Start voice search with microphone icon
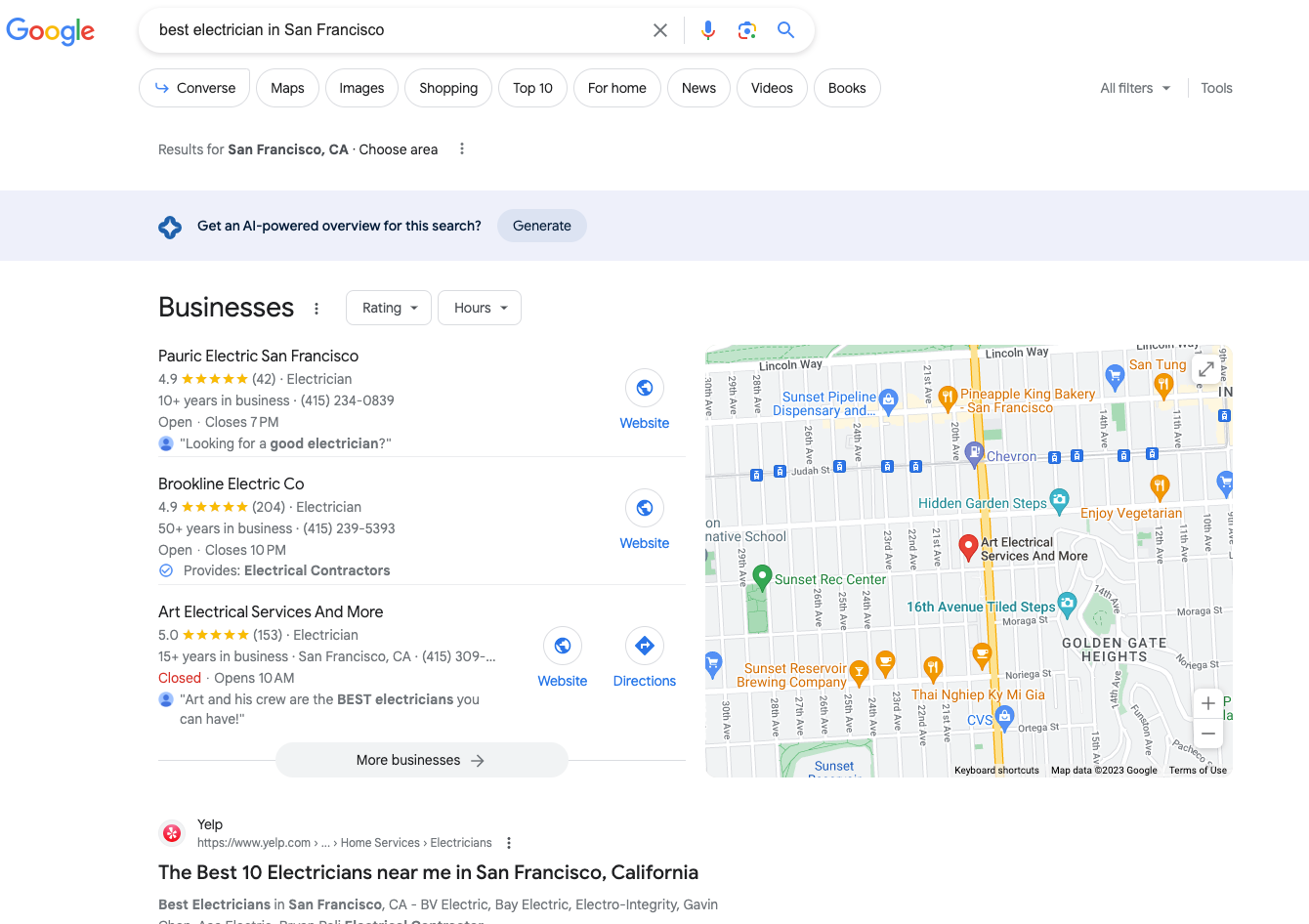Image resolution: width=1309 pixels, height=924 pixels. click(708, 30)
